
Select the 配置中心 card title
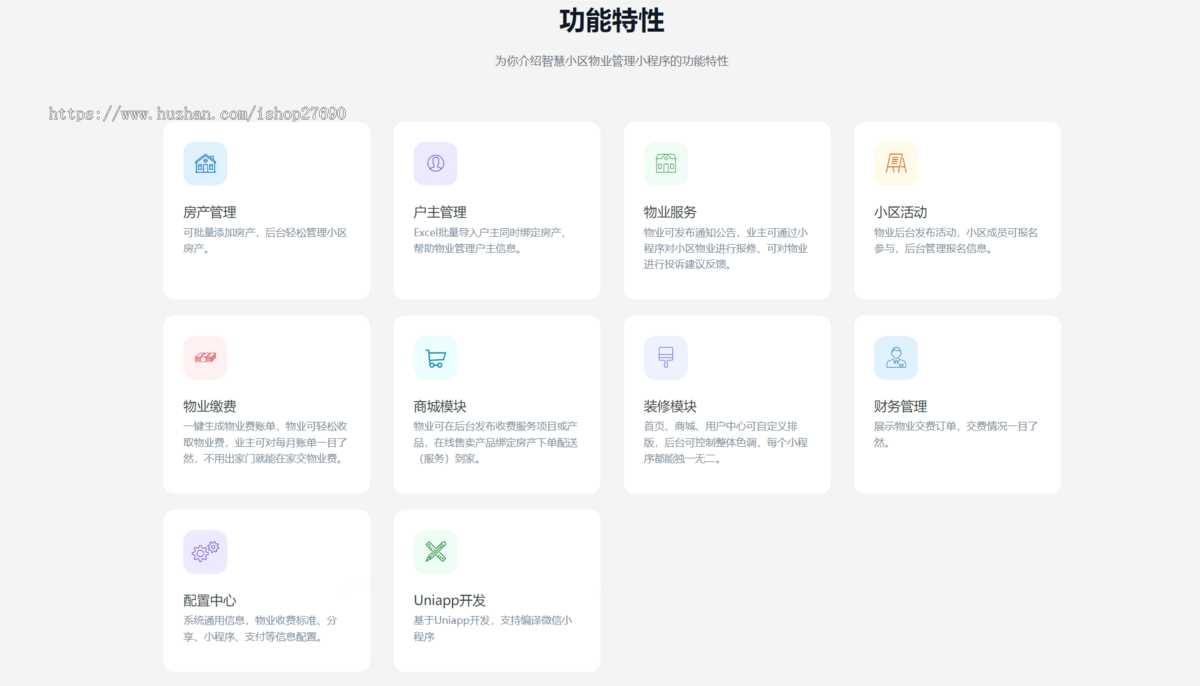tap(210, 600)
